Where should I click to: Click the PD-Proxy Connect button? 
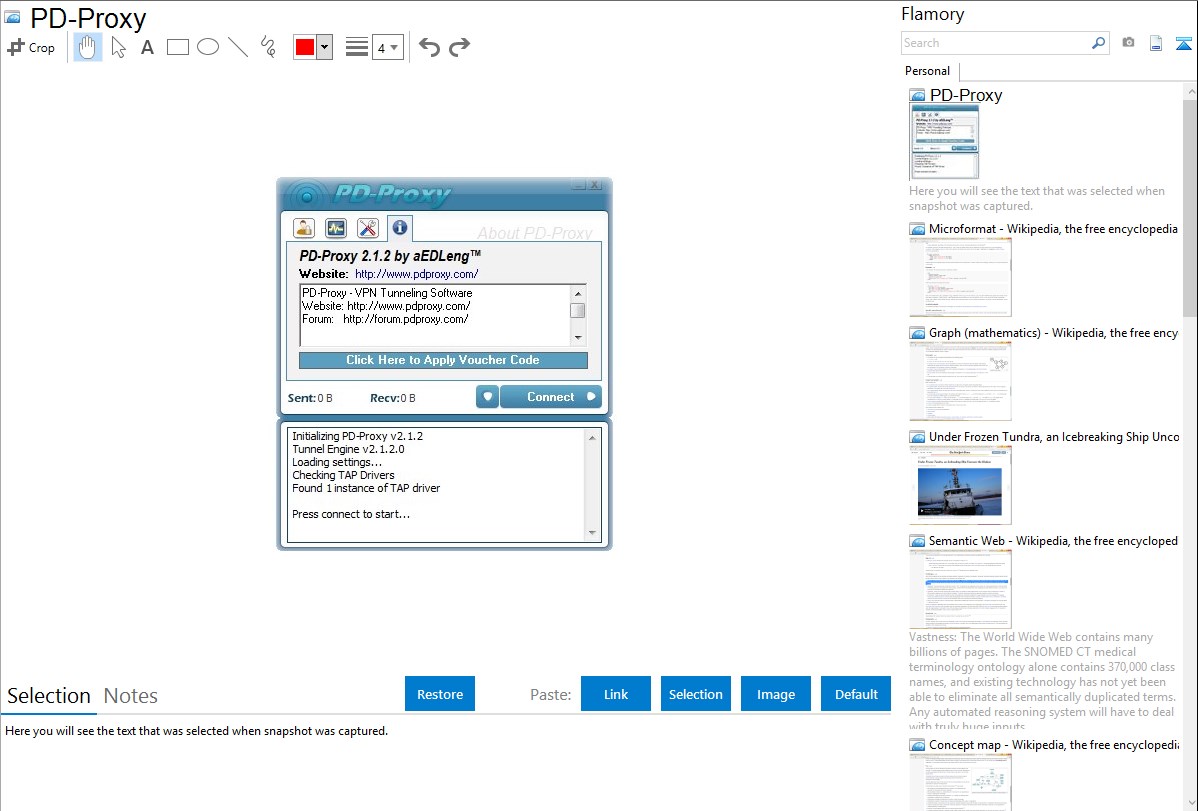click(x=551, y=397)
